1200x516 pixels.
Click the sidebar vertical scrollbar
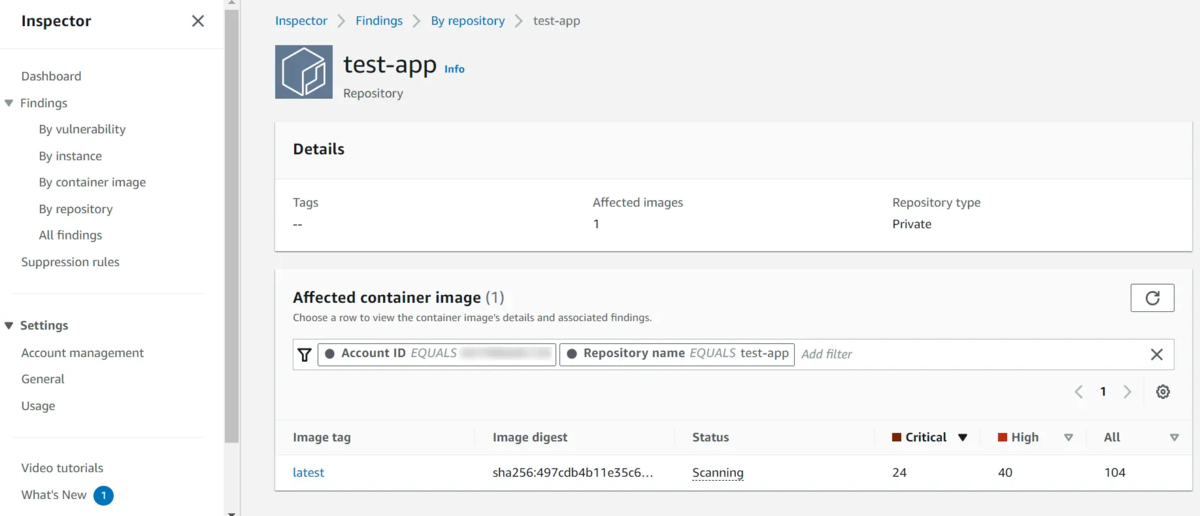(232, 220)
